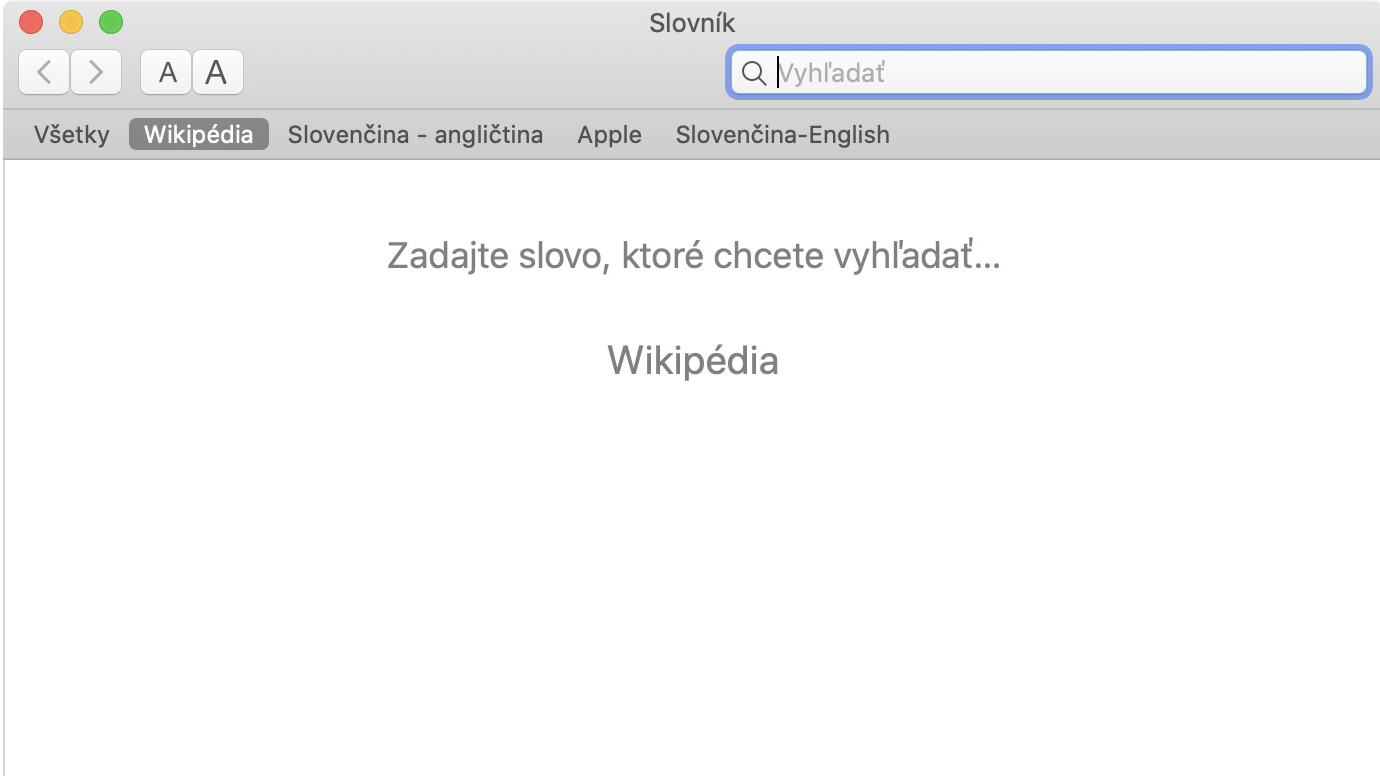
Task: Click the Slovník window title
Action: click(x=692, y=23)
